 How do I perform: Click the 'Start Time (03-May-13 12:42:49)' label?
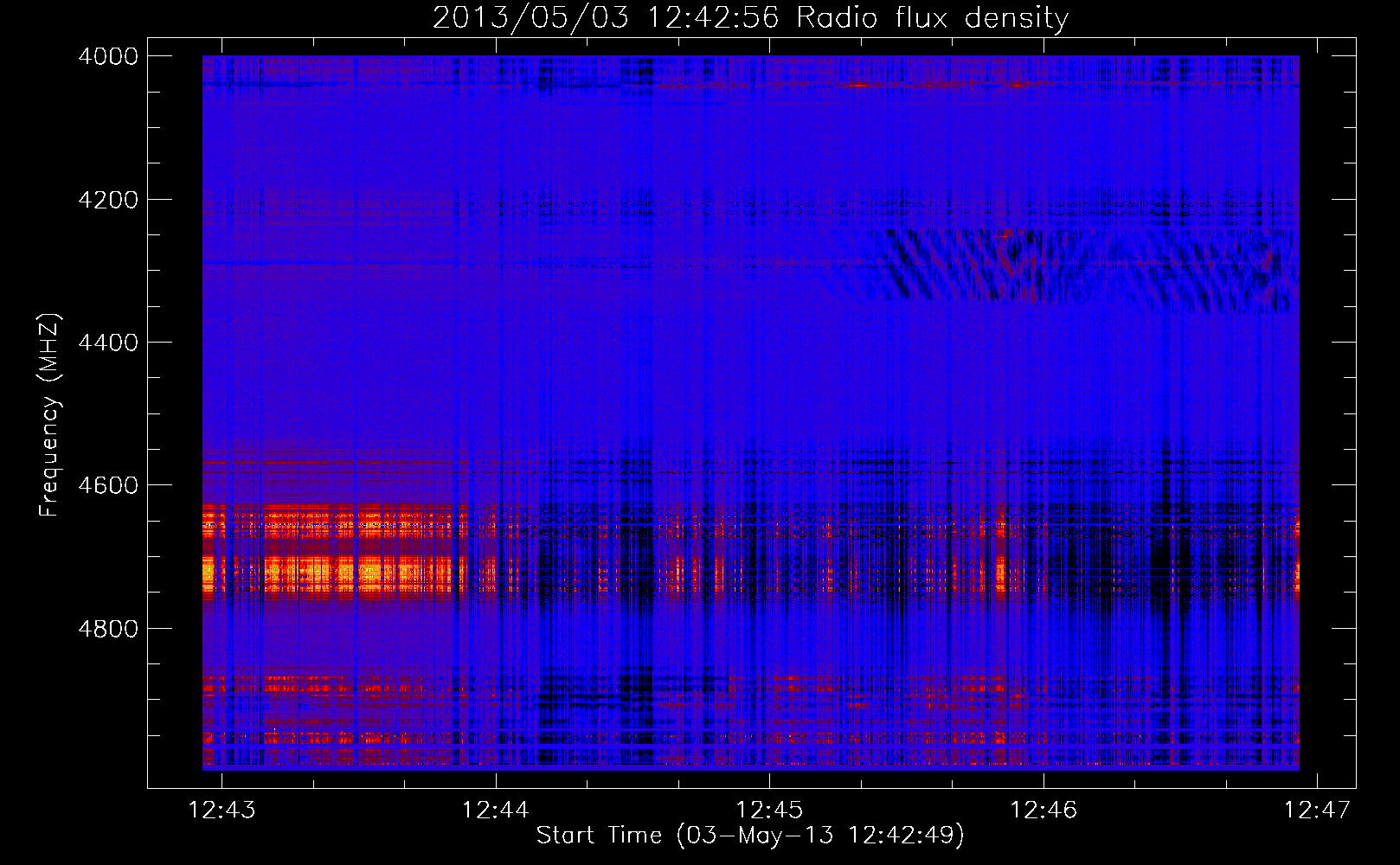(750, 836)
